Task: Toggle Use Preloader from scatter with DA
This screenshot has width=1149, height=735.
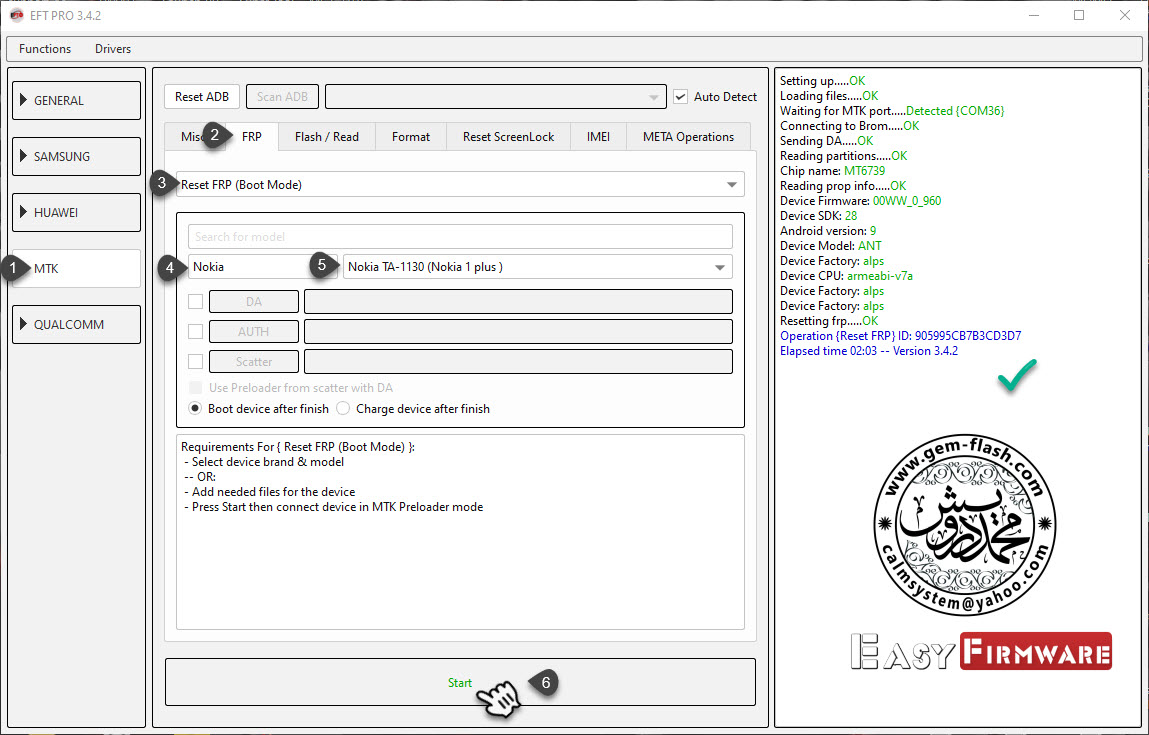Action: [x=196, y=388]
